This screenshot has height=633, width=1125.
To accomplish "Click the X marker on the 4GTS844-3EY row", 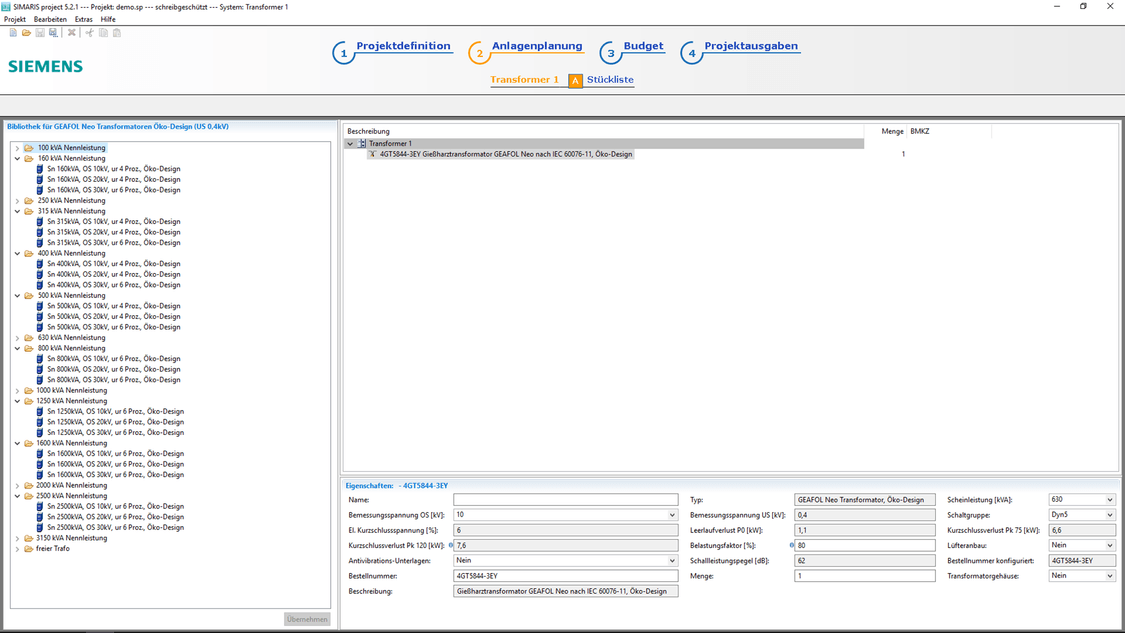I will 372,154.
